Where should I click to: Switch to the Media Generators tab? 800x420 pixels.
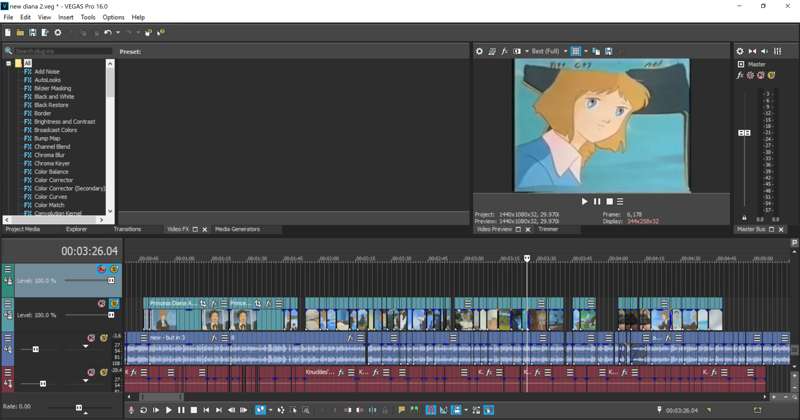237,229
